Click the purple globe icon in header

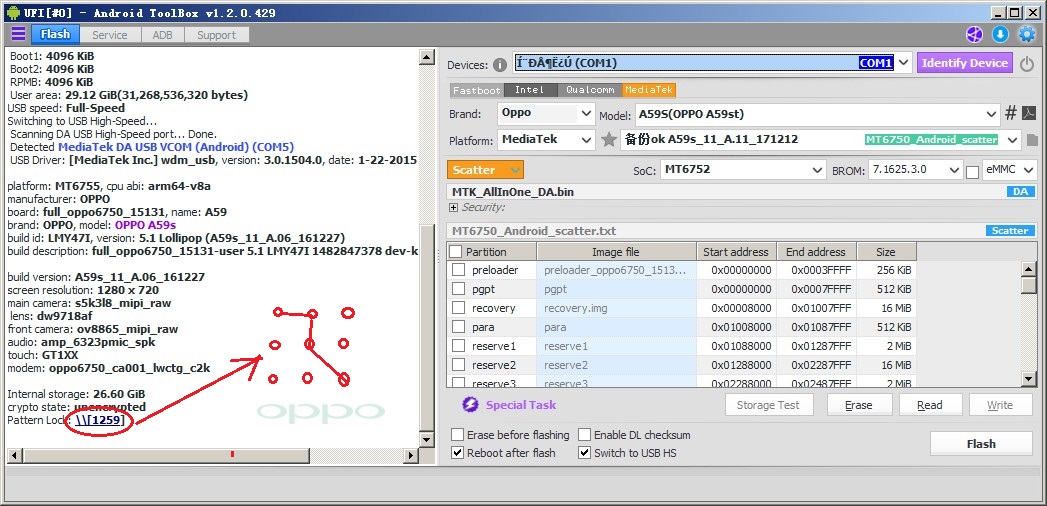974,34
